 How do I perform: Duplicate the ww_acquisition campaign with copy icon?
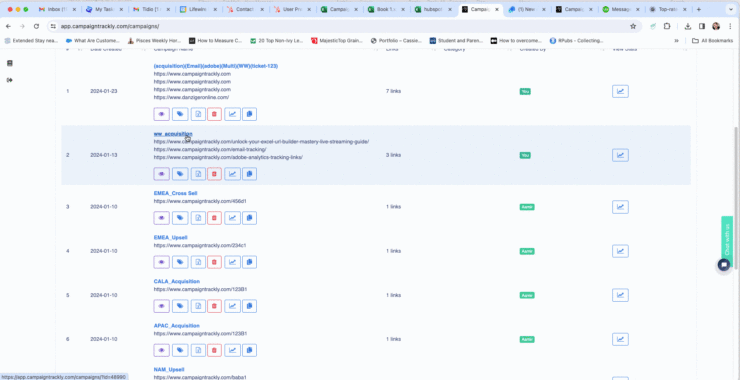pyautogui.click(x=250, y=174)
